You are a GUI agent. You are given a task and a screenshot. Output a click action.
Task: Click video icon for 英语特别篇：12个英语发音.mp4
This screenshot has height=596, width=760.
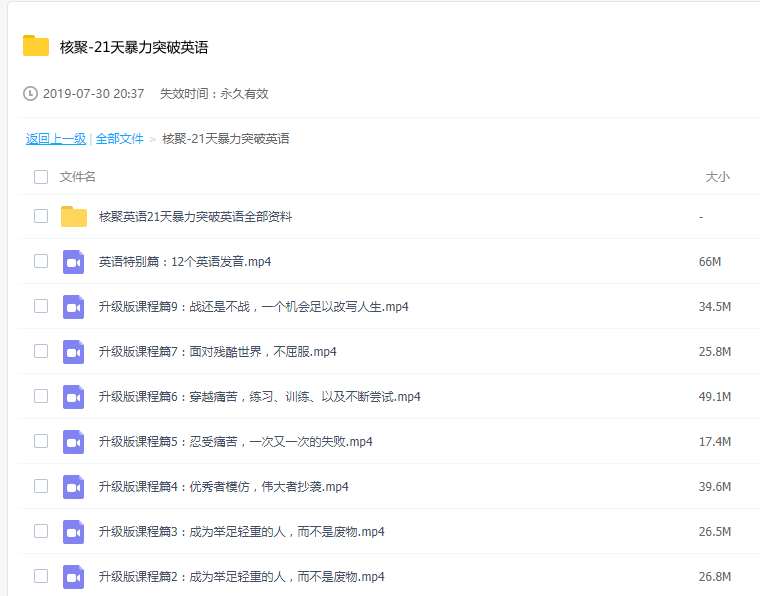click(x=74, y=262)
